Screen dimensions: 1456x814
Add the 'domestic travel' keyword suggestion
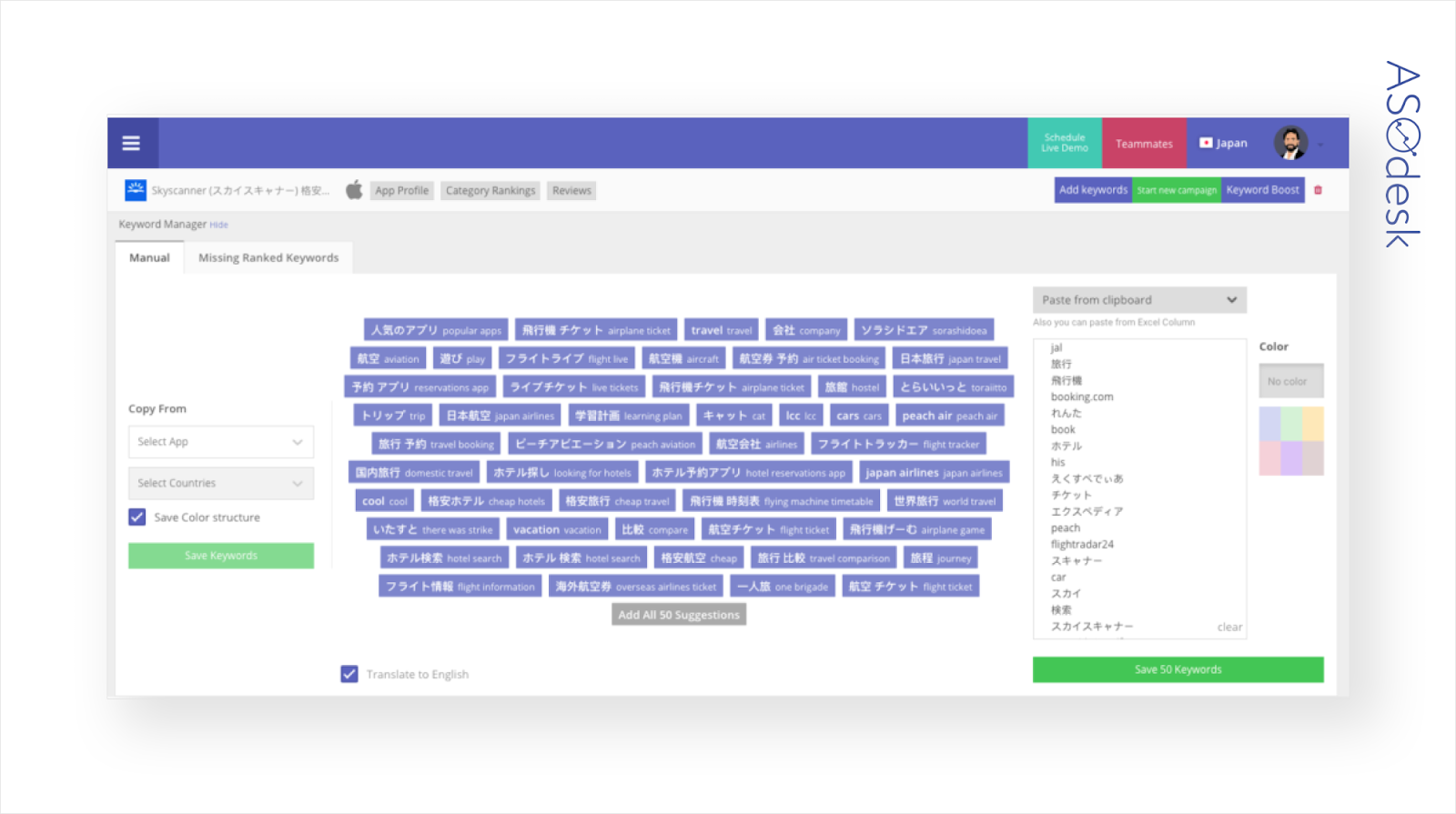click(414, 472)
